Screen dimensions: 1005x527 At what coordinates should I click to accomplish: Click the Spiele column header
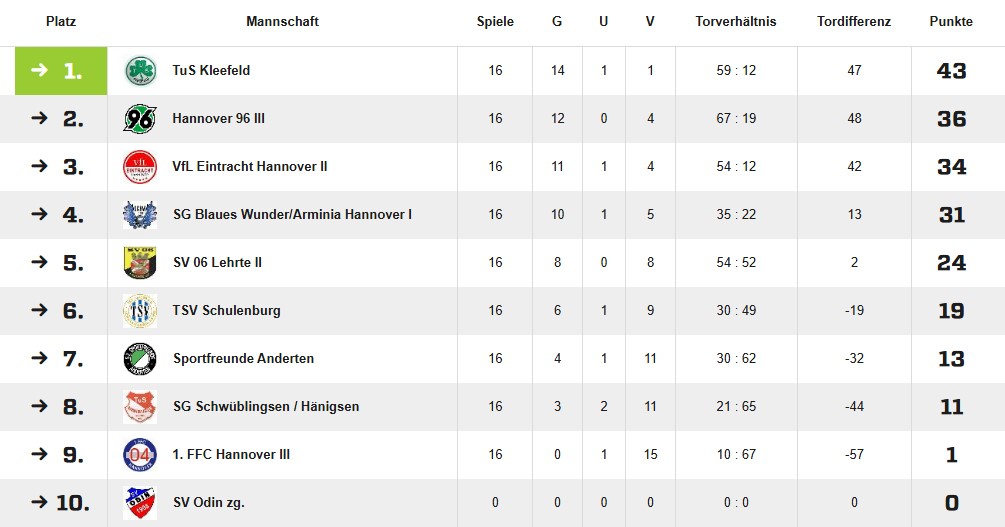click(495, 21)
